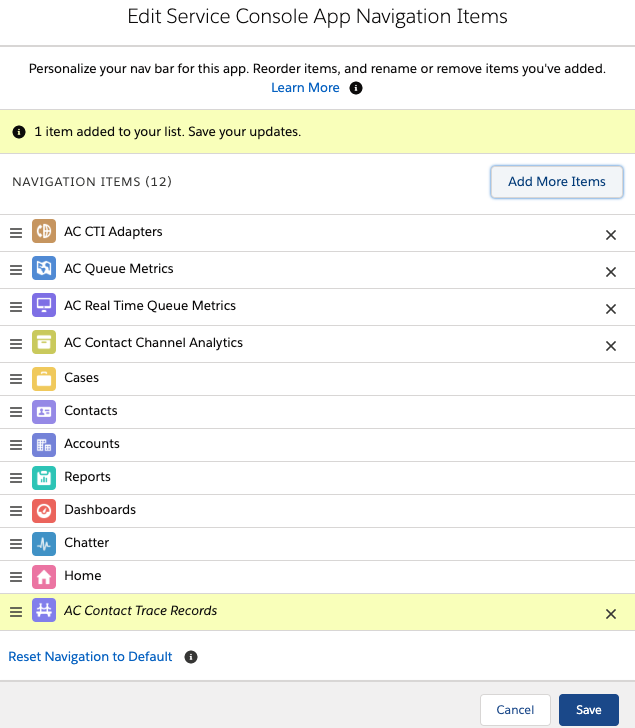635x728 pixels.
Task: Click the Chatter pulse icon
Action: point(44,544)
